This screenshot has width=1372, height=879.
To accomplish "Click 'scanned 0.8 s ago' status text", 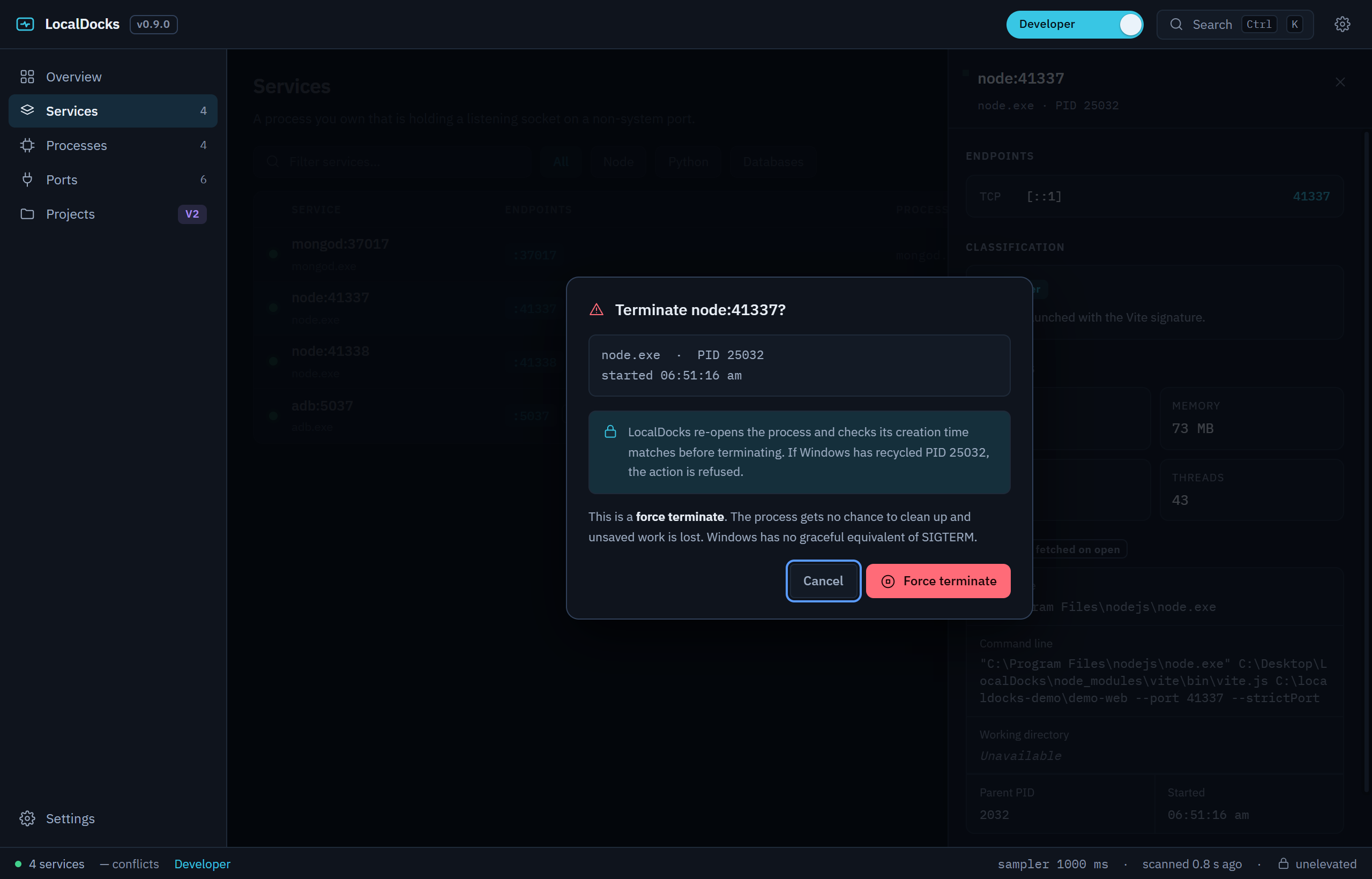I will (1191, 863).
